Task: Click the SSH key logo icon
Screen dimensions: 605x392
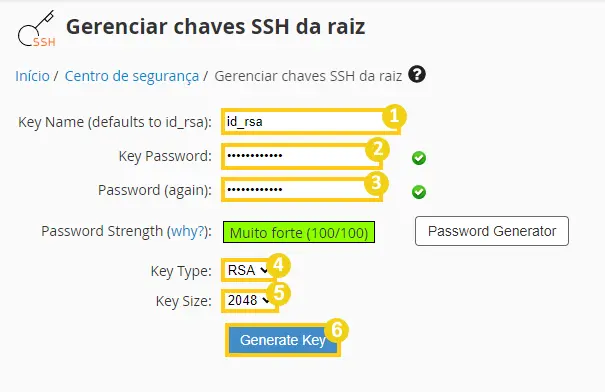Action: (37, 29)
